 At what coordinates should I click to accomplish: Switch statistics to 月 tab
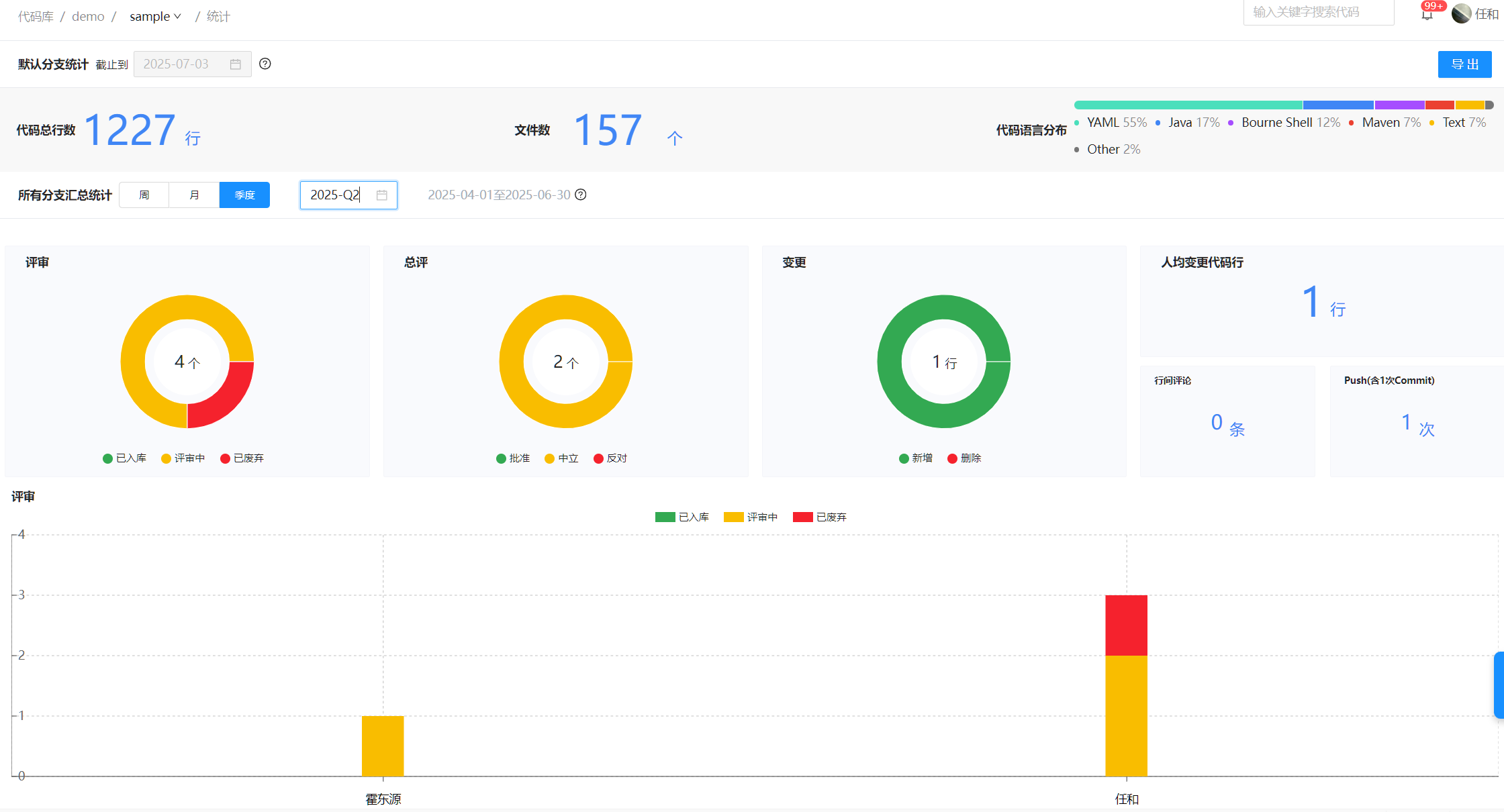click(194, 195)
